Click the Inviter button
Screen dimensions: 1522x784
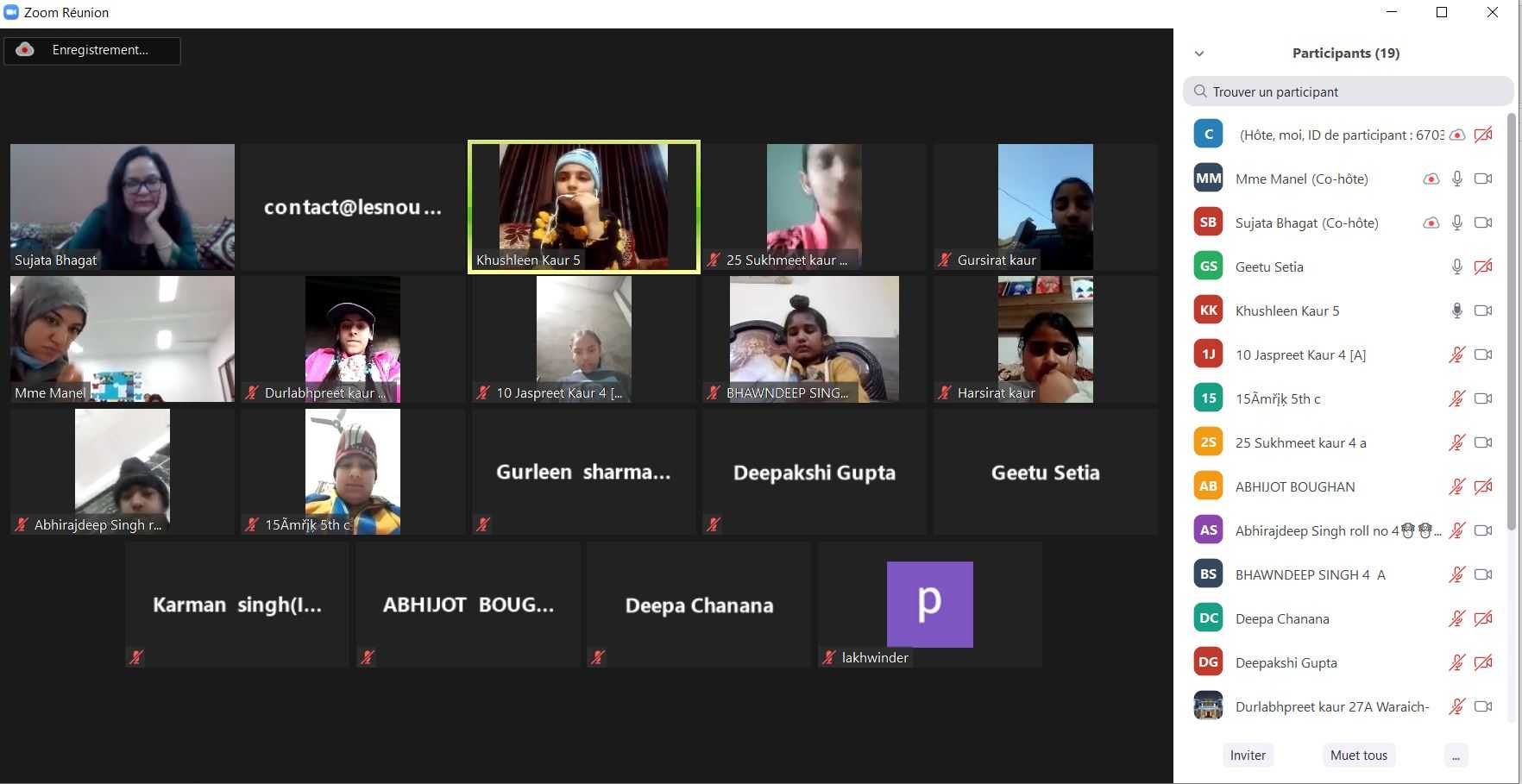(x=1248, y=756)
